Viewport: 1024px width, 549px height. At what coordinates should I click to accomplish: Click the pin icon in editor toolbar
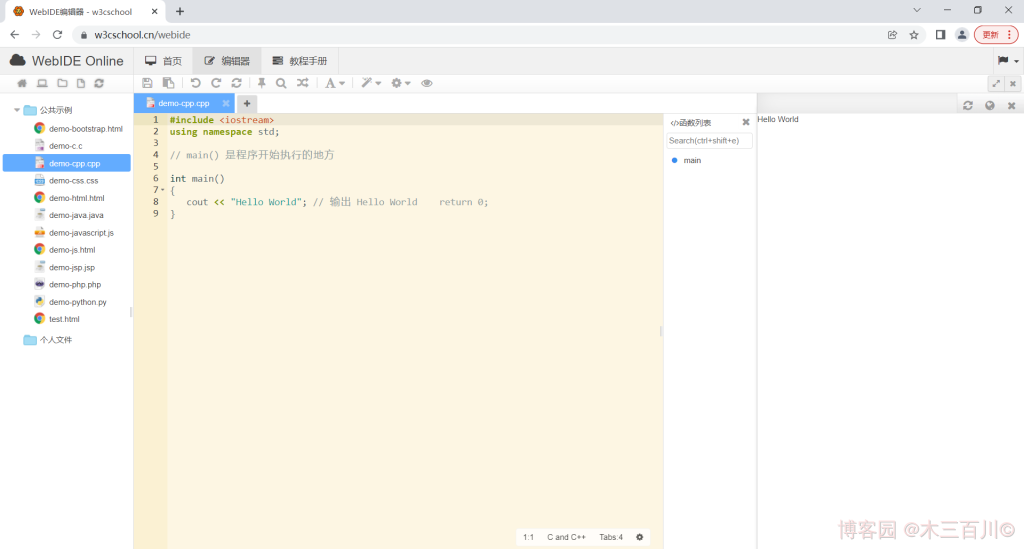262,83
